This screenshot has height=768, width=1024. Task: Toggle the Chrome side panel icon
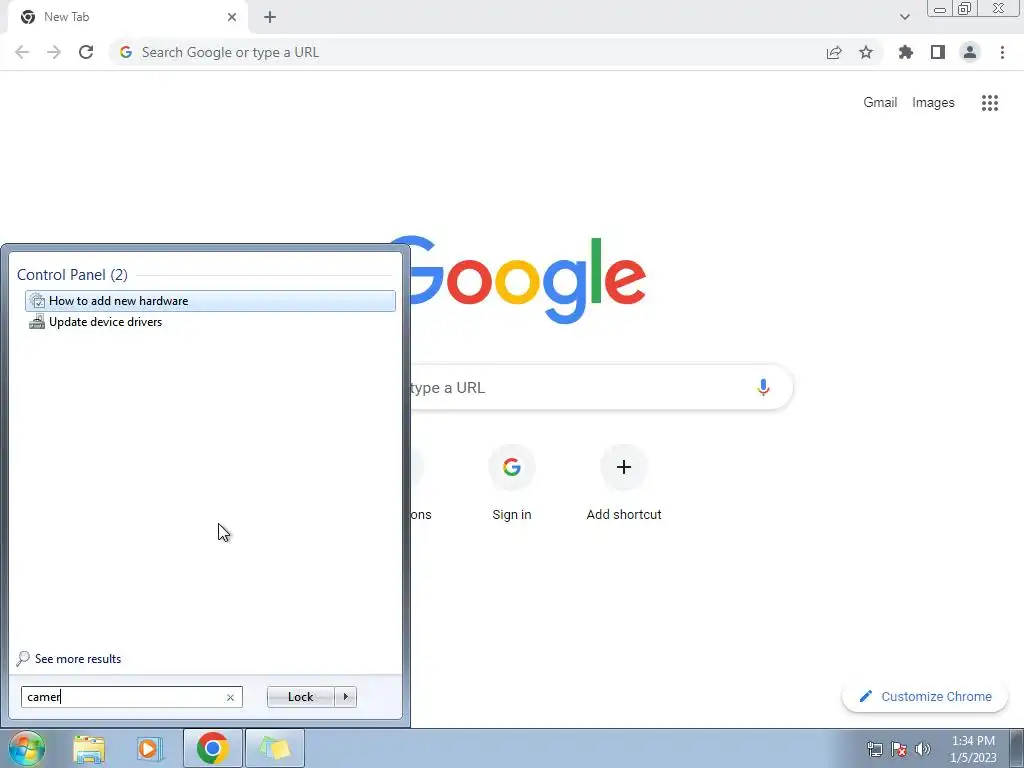(938, 52)
